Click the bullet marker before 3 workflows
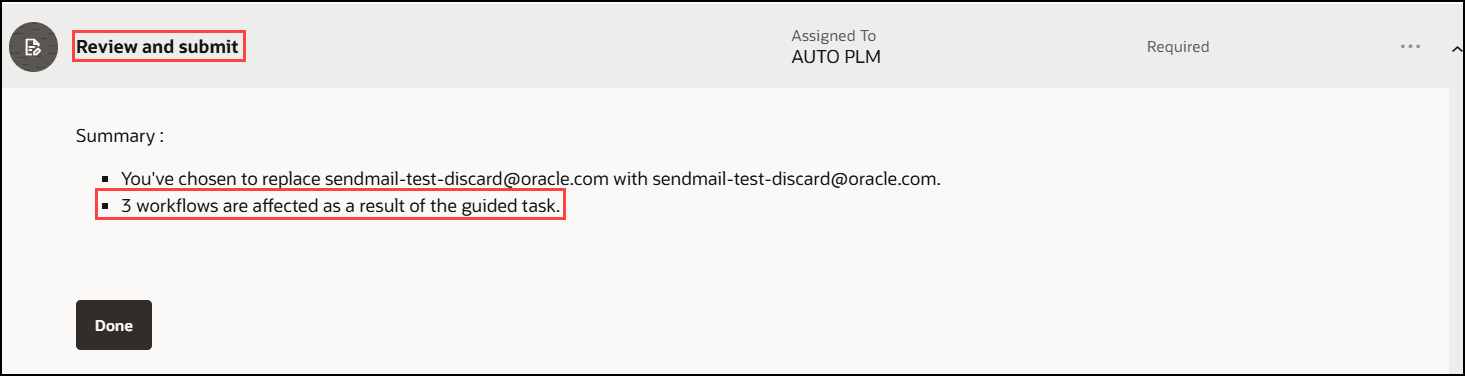Image resolution: width=1465 pixels, height=376 pixels. 105,208
